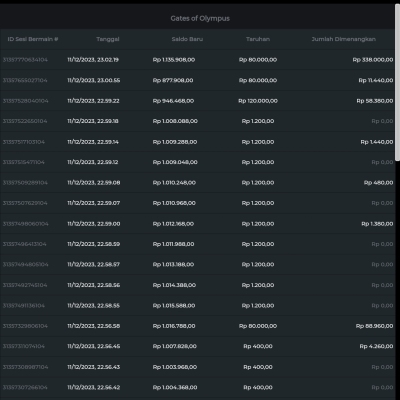Open session ID 31357507629104
The height and width of the screenshot is (400, 400).
point(25,203)
